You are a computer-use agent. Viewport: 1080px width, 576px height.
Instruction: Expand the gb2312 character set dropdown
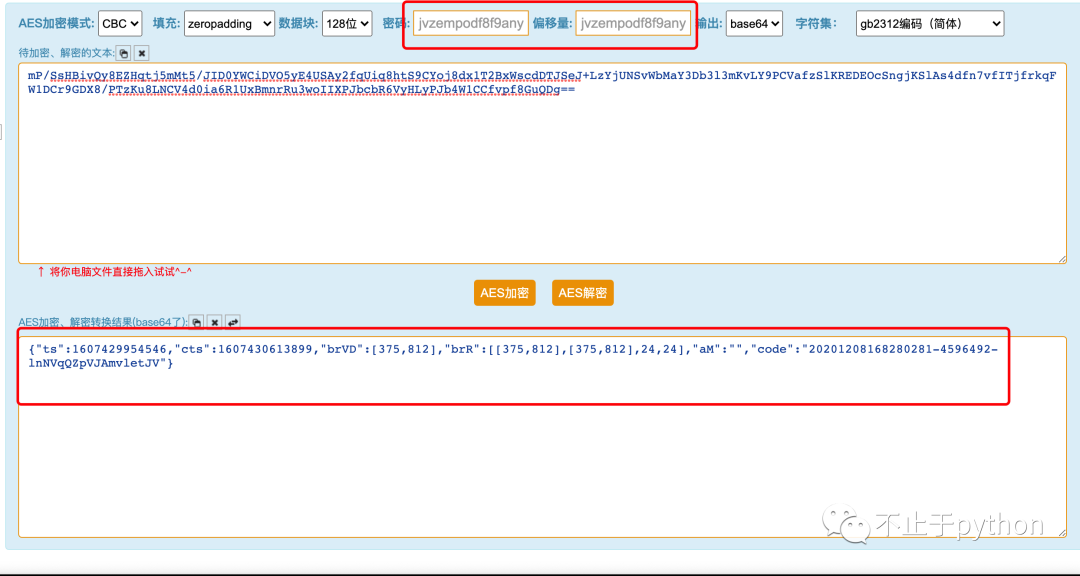(x=930, y=23)
